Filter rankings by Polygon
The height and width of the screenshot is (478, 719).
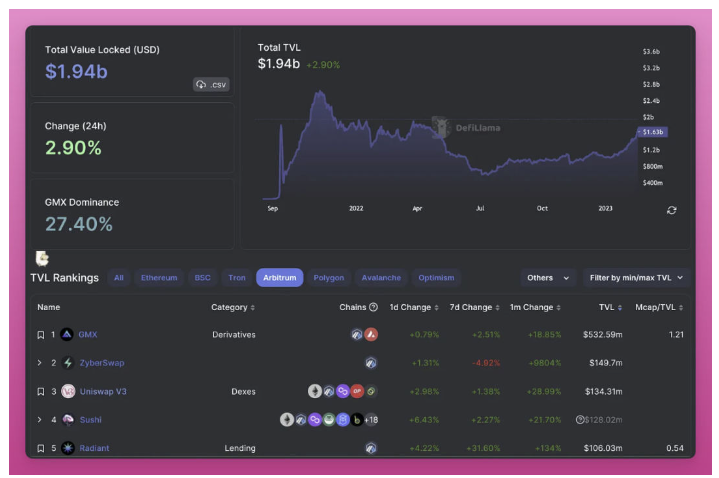coord(328,278)
